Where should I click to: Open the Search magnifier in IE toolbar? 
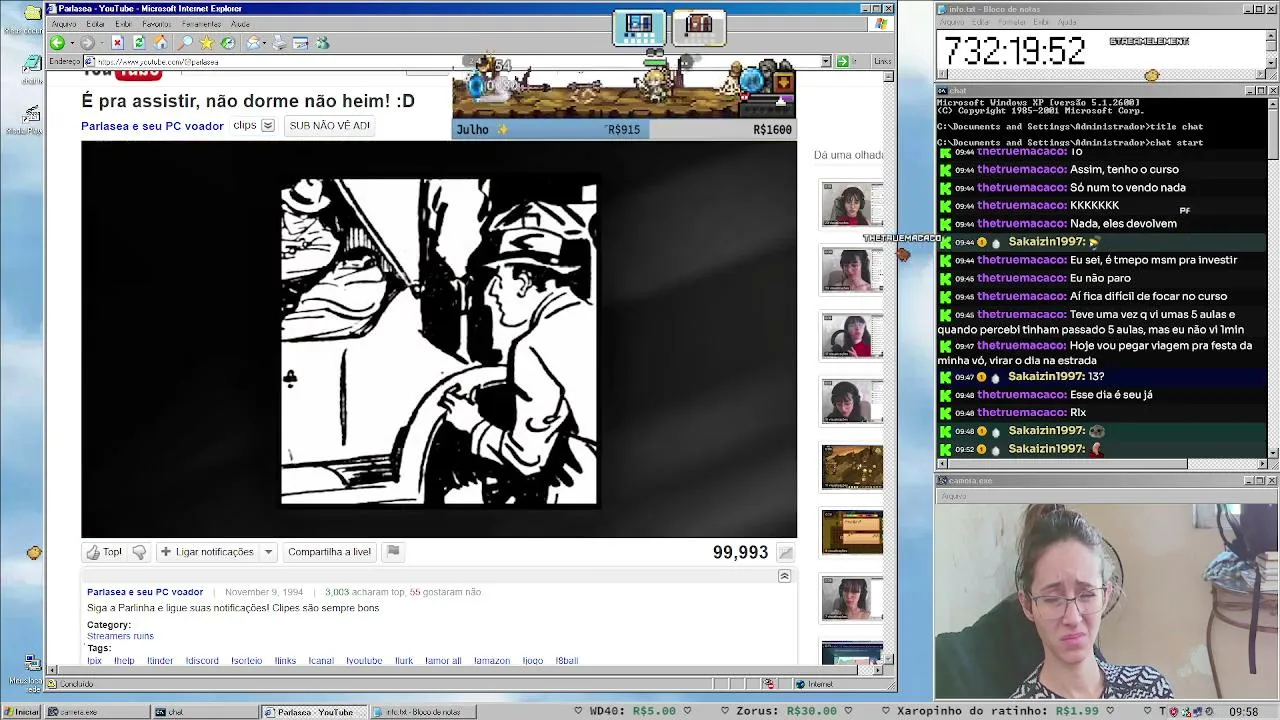point(185,43)
